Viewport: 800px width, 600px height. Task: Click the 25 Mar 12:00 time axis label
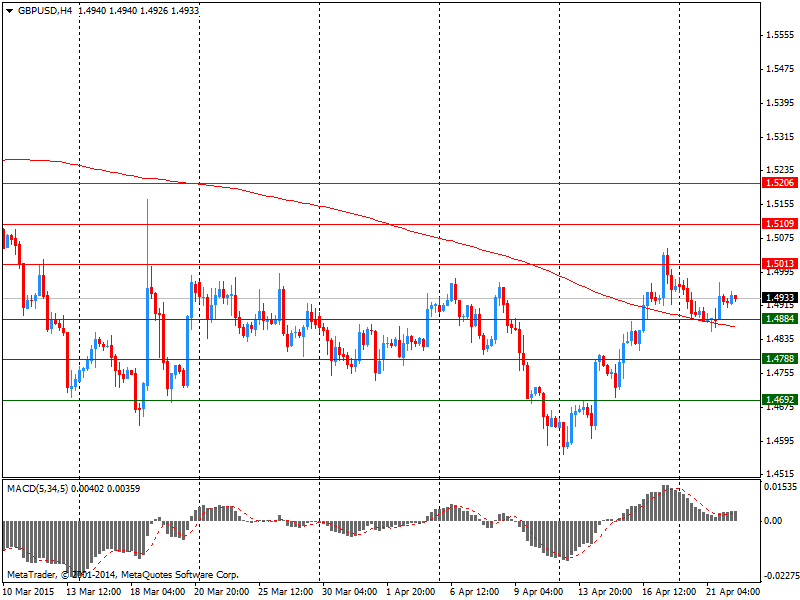tap(285, 592)
